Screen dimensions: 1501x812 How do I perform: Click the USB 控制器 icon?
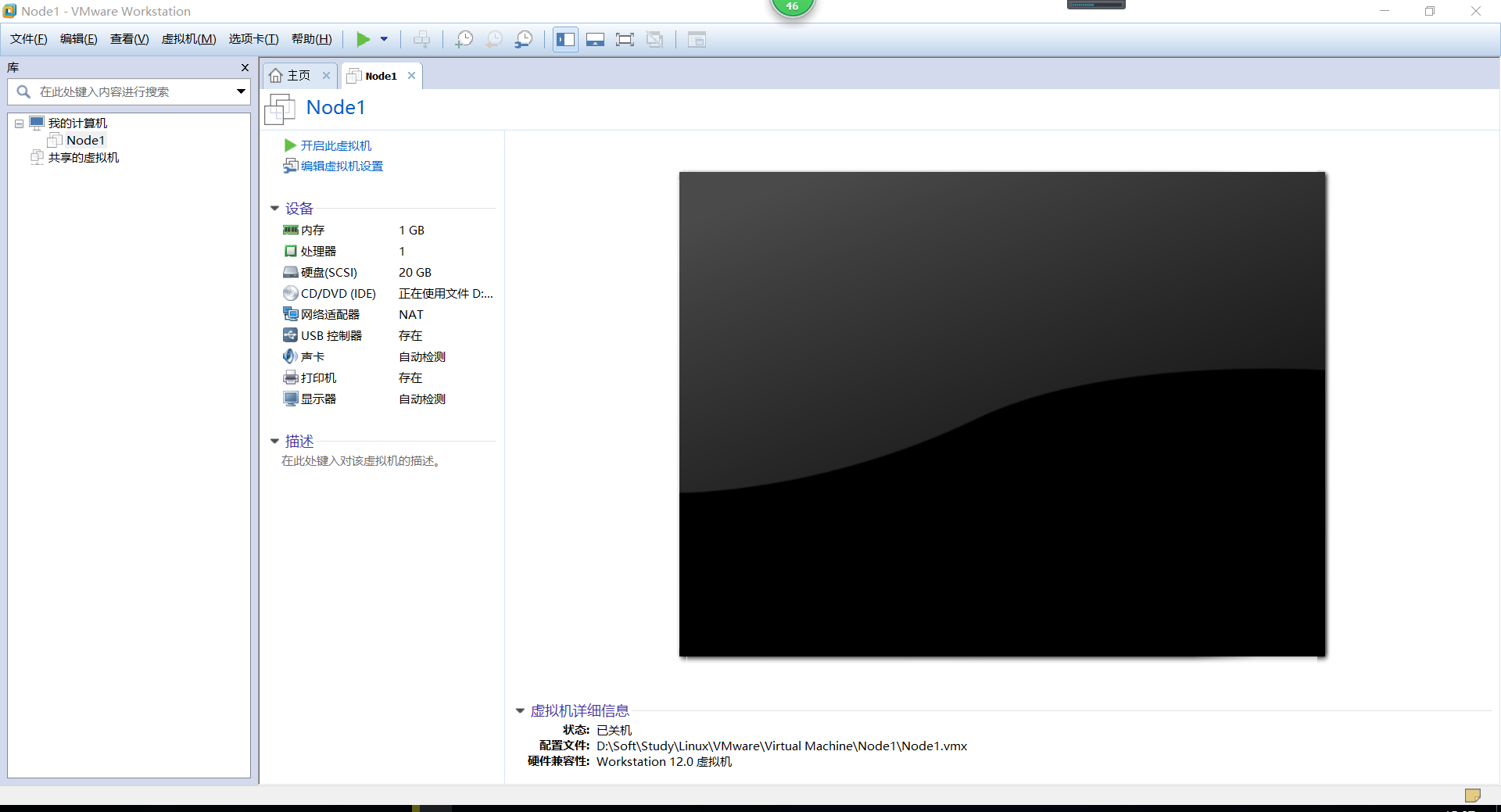[x=291, y=335]
